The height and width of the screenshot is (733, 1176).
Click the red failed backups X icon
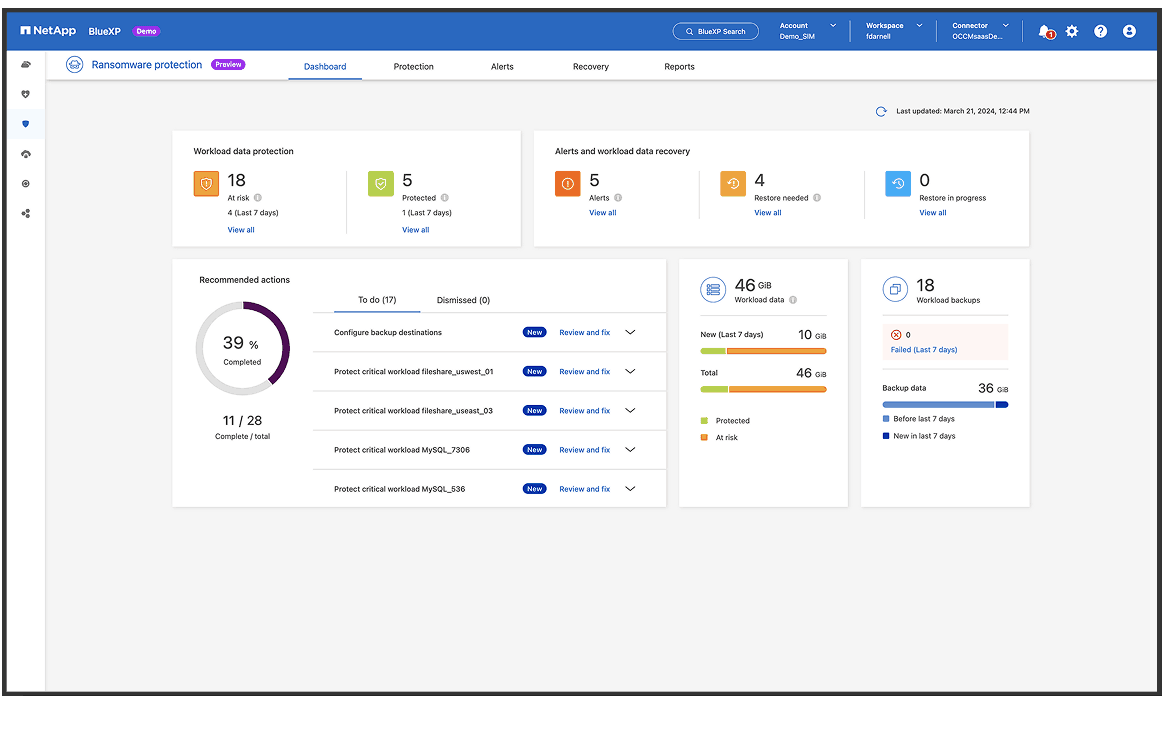click(896, 335)
